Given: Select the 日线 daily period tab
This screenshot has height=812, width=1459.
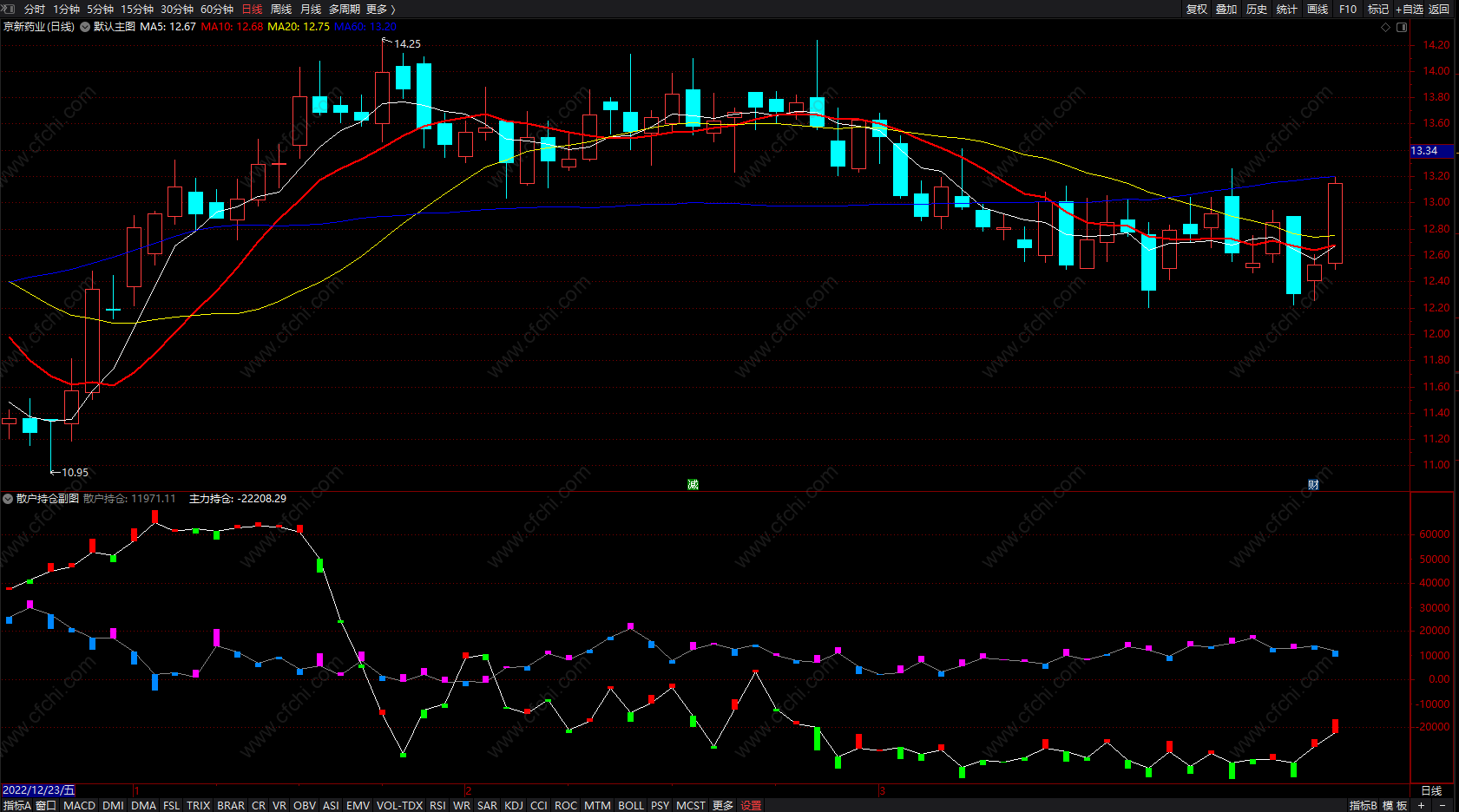Looking at the screenshot, I should pyautogui.click(x=252, y=9).
